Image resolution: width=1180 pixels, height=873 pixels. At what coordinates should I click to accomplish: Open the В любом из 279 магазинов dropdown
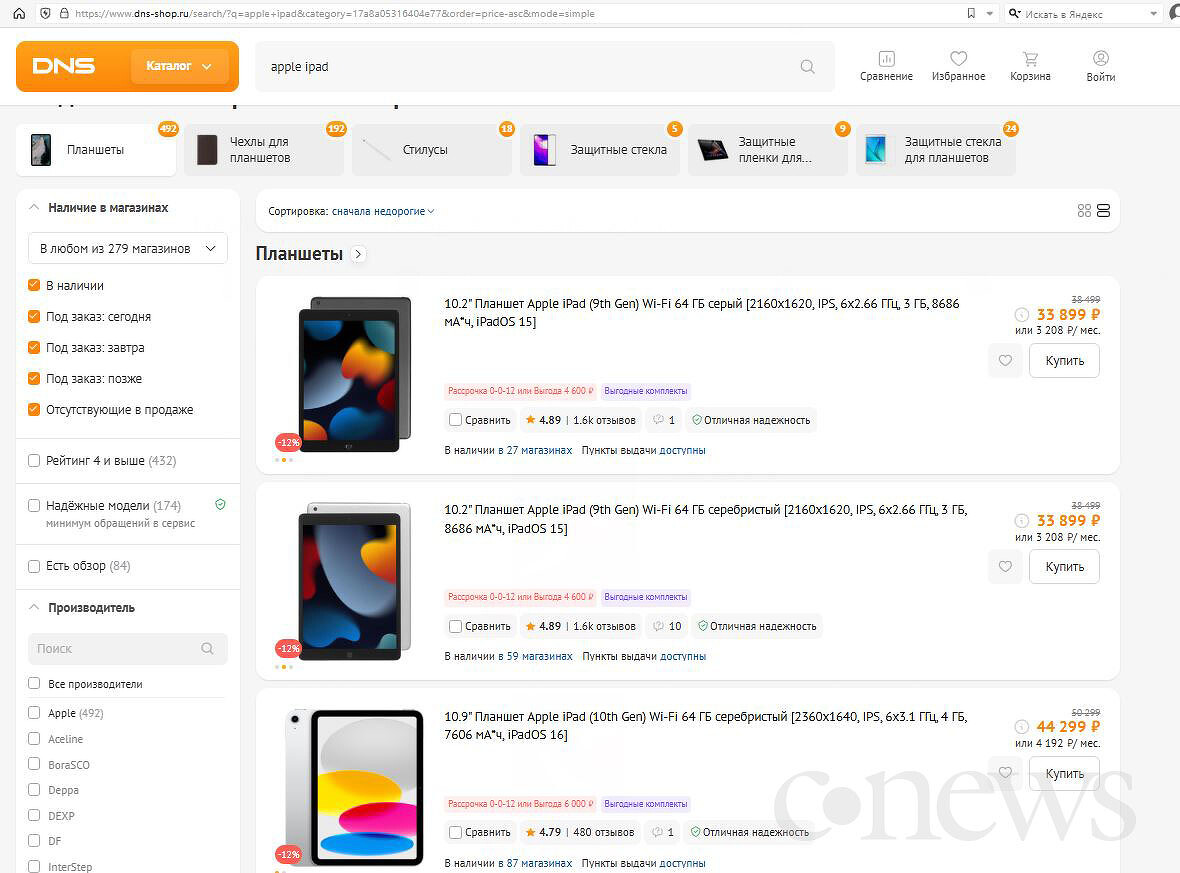click(x=128, y=248)
